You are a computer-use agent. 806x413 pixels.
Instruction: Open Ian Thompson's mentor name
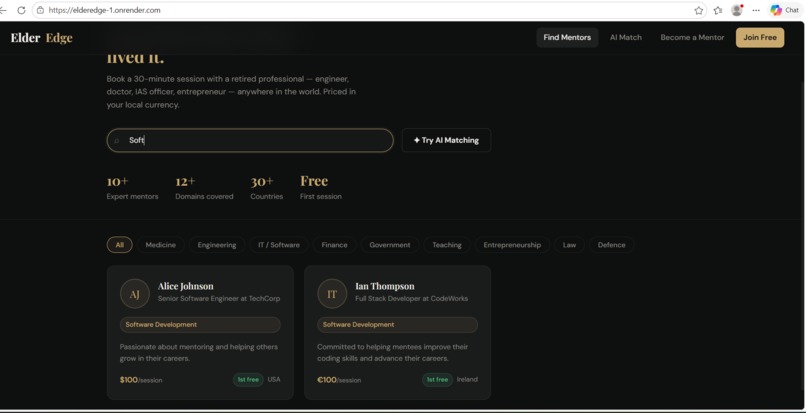coord(384,286)
